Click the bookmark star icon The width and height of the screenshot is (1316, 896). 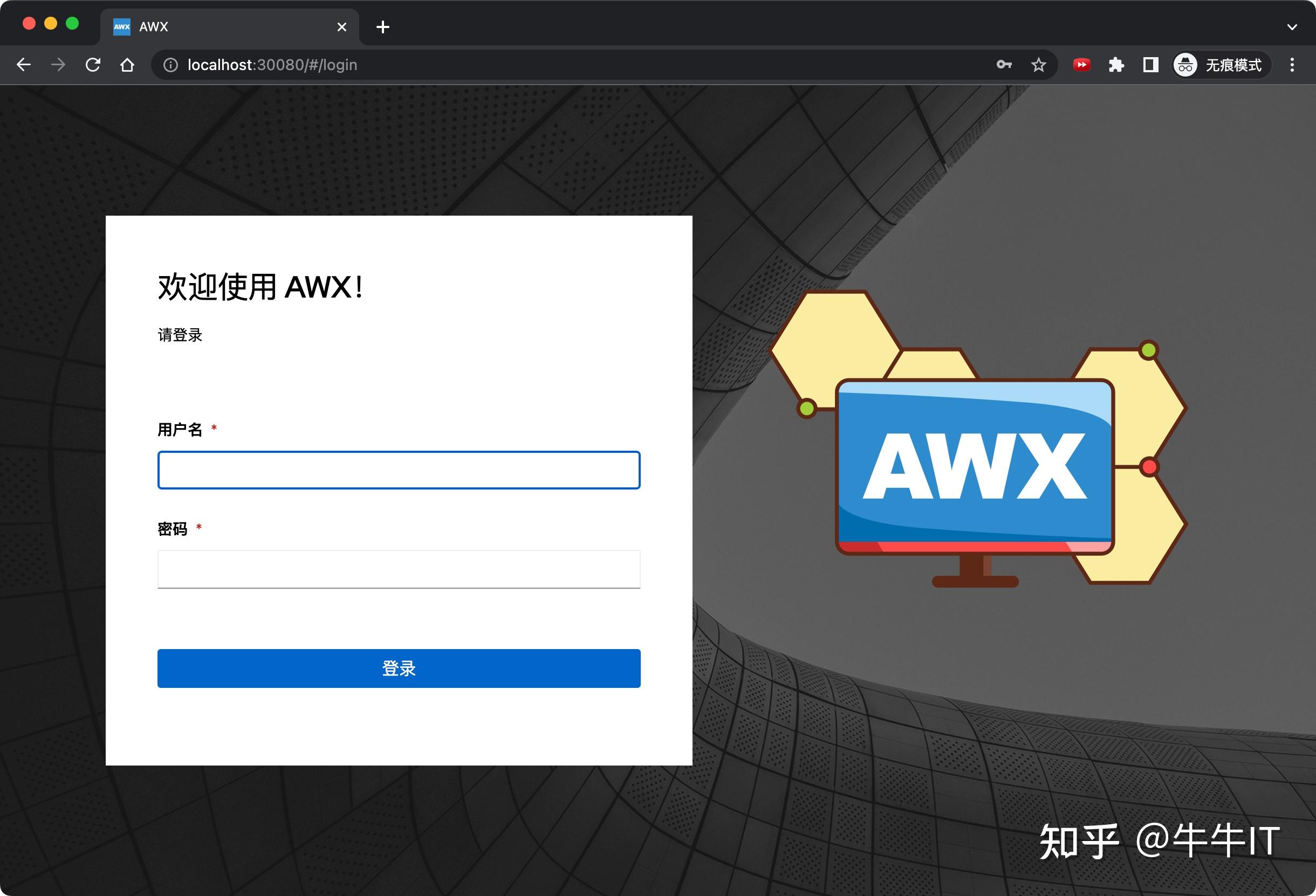point(1039,65)
